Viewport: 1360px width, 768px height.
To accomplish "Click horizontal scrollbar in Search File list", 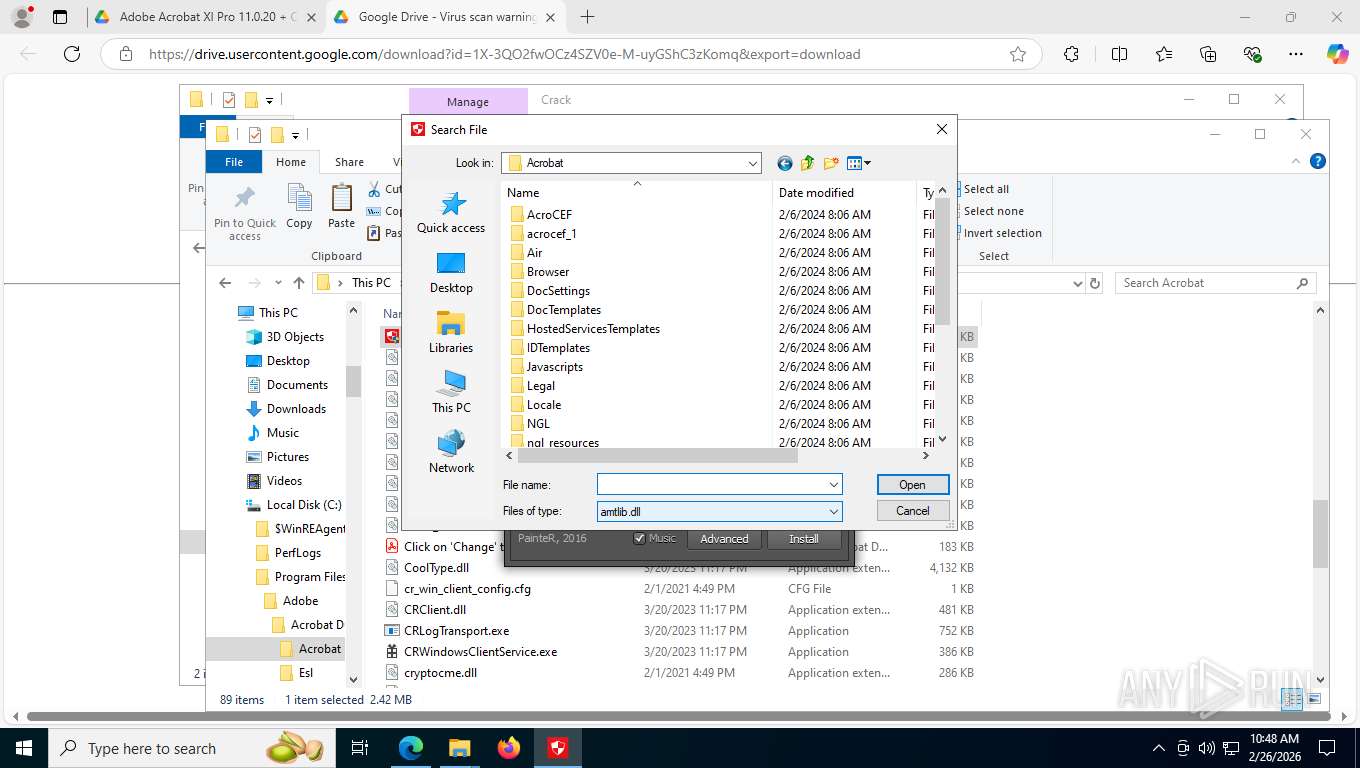I will pos(657,456).
